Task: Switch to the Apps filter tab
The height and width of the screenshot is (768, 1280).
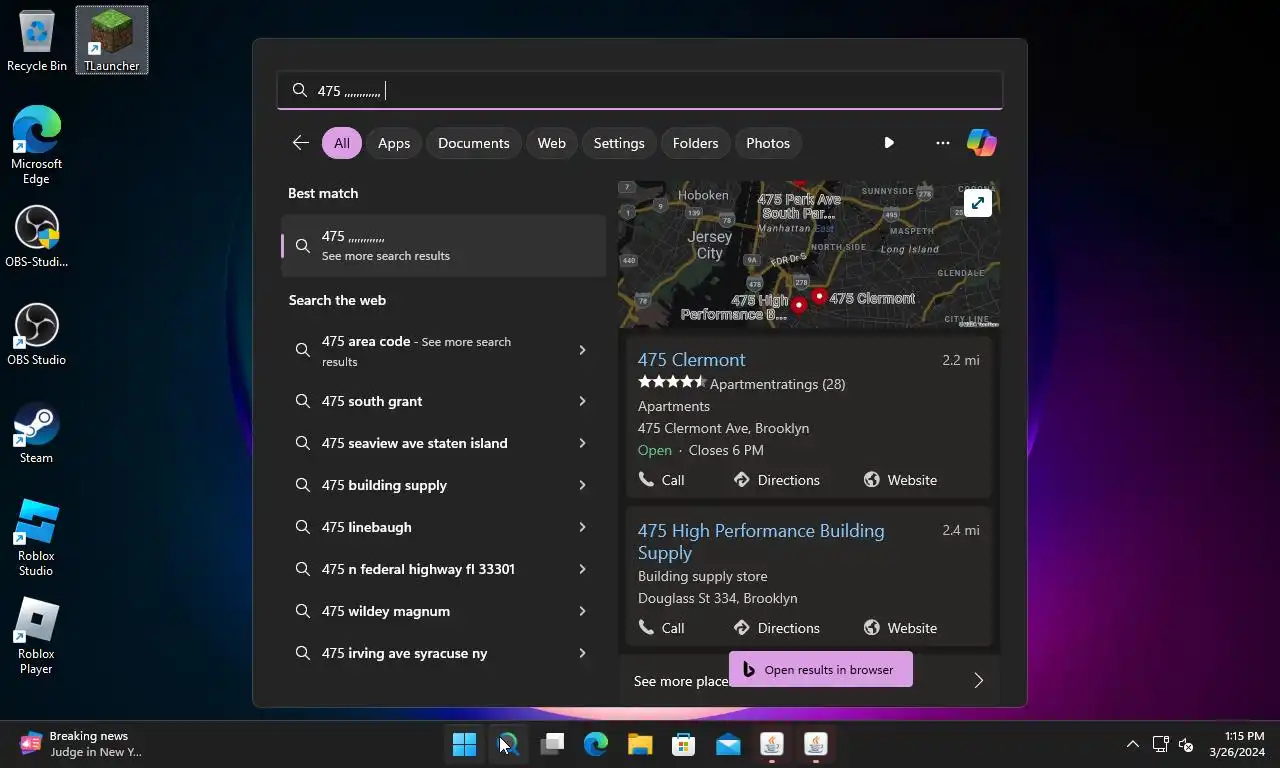Action: (x=394, y=143)
